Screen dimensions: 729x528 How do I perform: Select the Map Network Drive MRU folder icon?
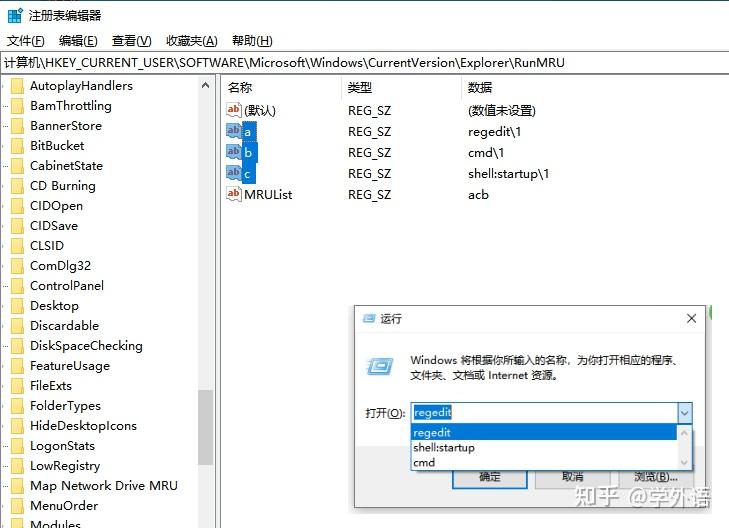click(17, 486)
